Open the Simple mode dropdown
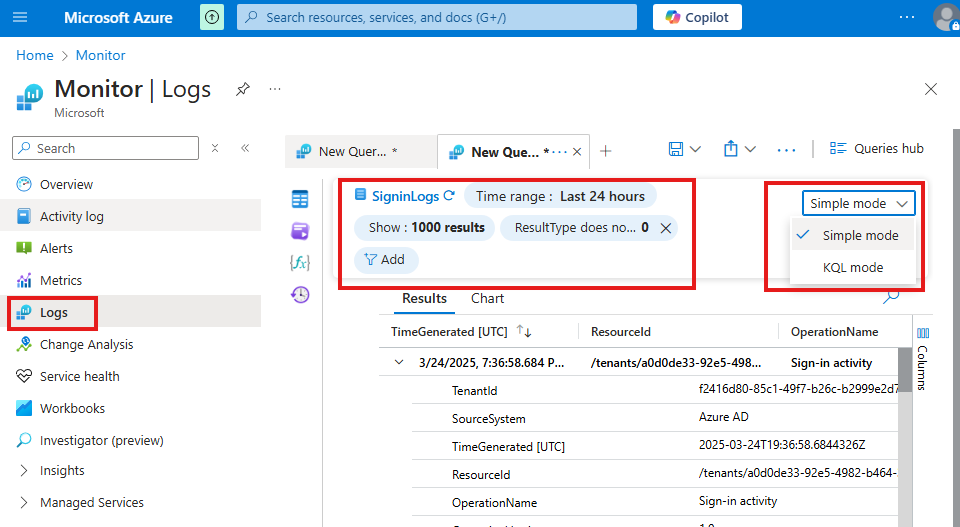The image size is (960, 527). (858, 203)
